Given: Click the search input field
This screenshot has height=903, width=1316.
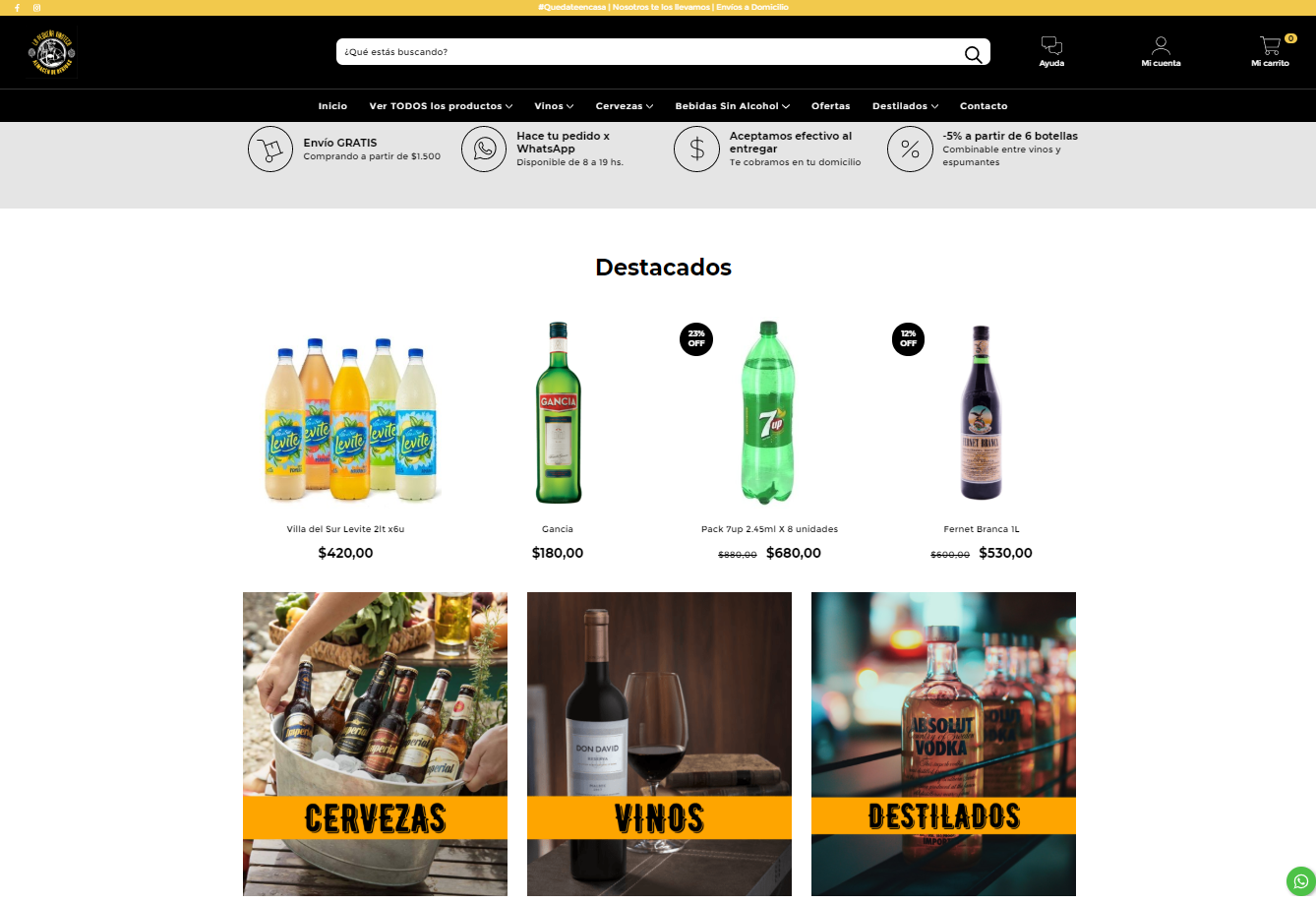Looking at the screenshot, I should coord(647,52).
